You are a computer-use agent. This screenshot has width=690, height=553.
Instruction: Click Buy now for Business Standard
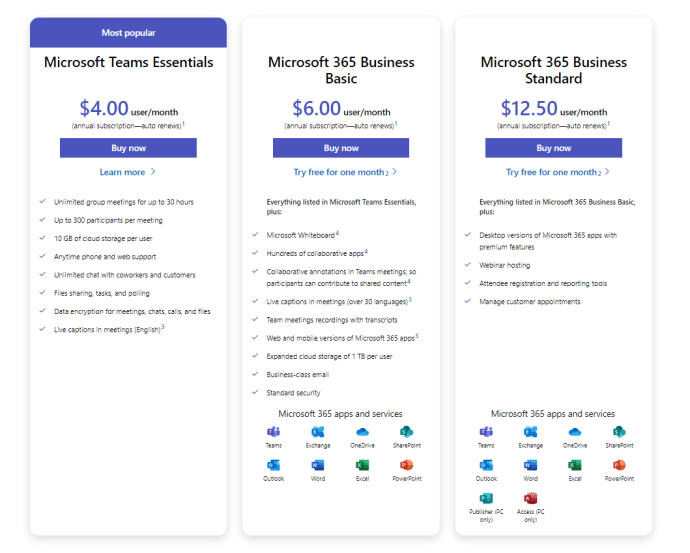pos(554,148)
